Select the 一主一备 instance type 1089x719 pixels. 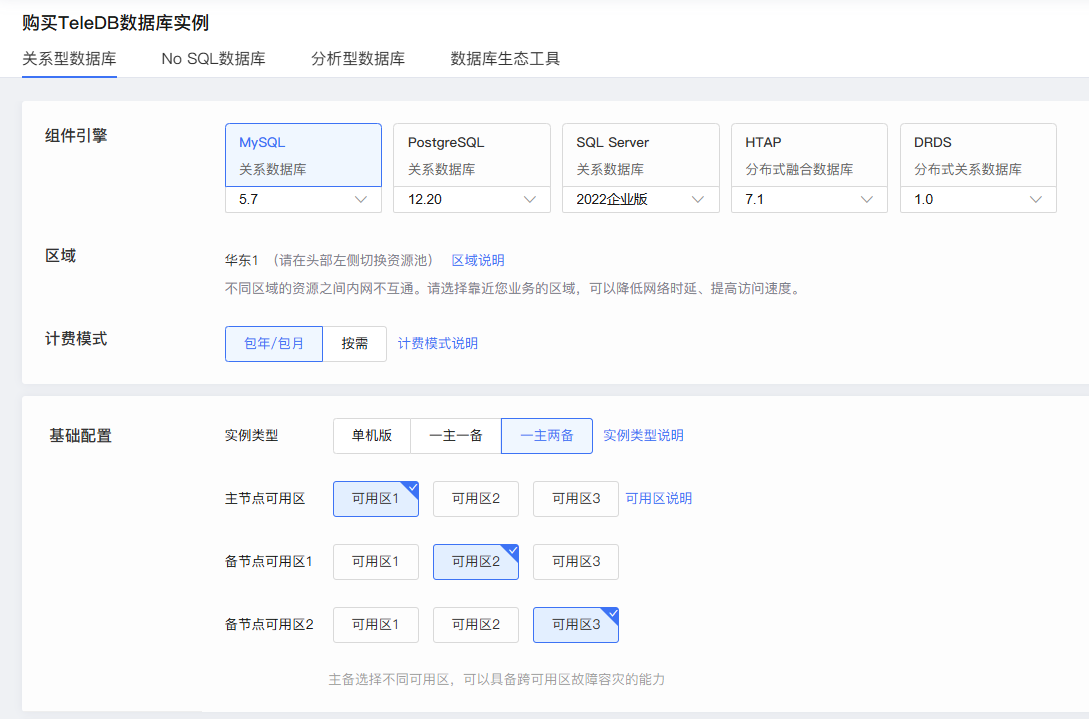click(x=455, y=435)
